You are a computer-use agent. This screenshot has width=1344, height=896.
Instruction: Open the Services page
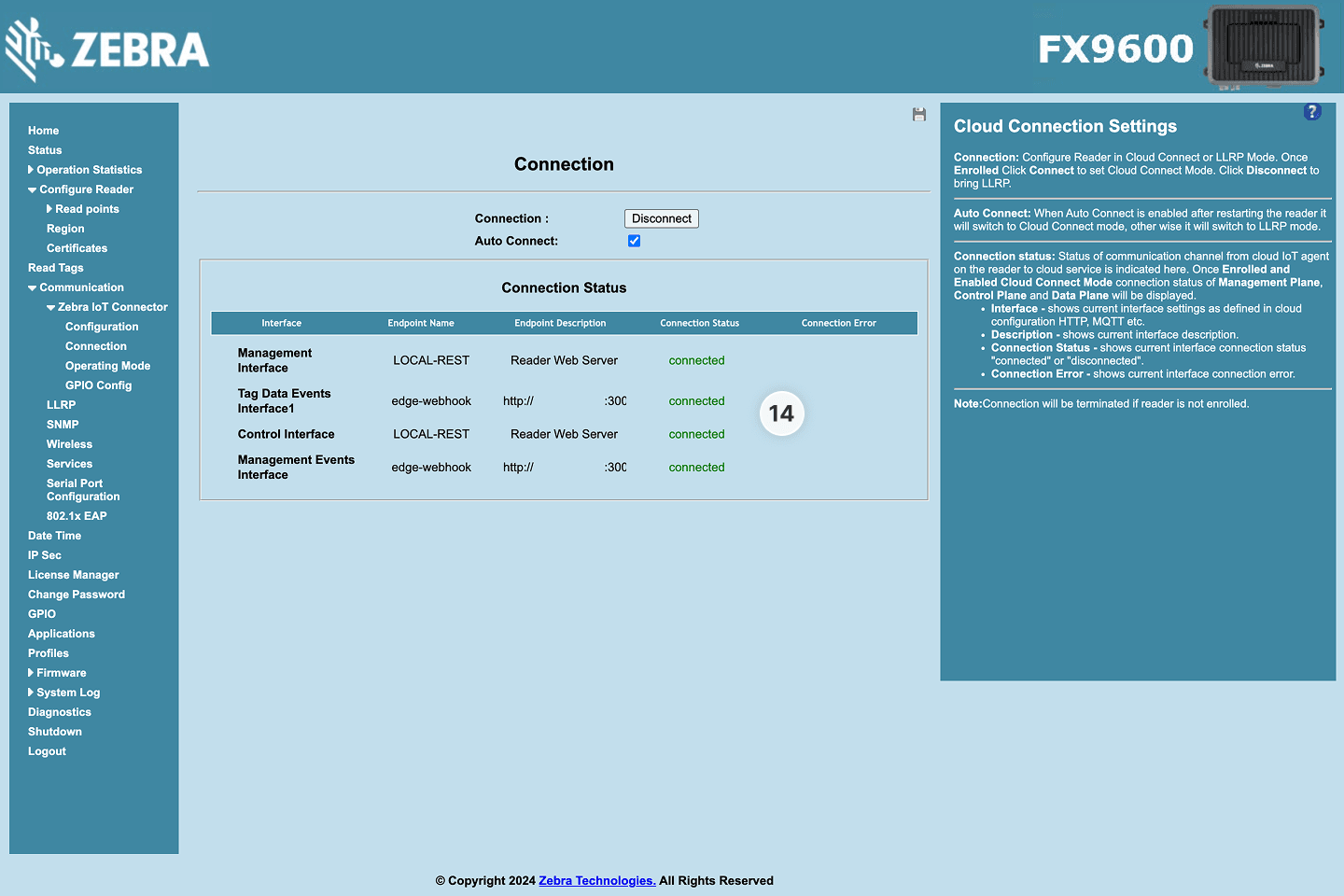click(x=69, y=464)
